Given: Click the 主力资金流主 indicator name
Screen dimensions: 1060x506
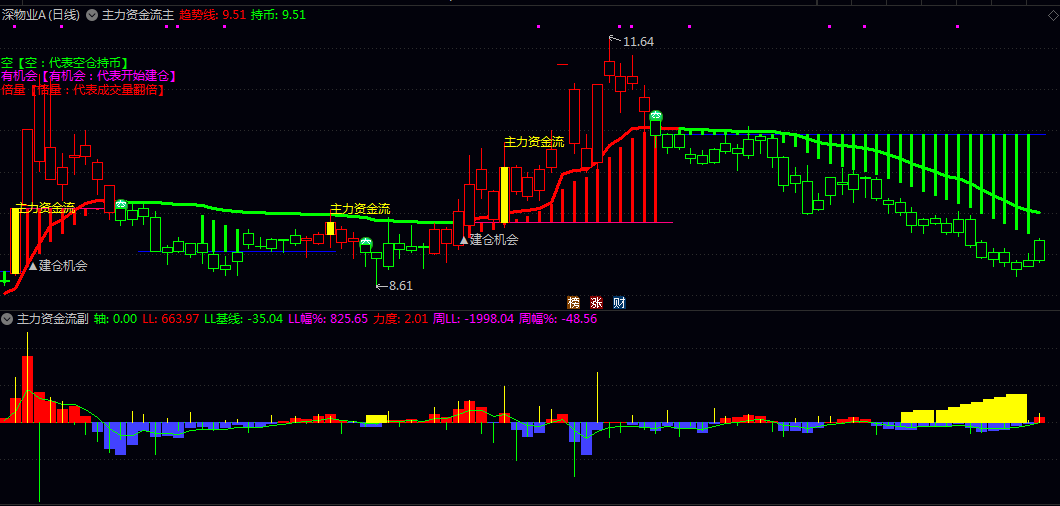Looking at the screenshot, I should click(x=138, y=16).
